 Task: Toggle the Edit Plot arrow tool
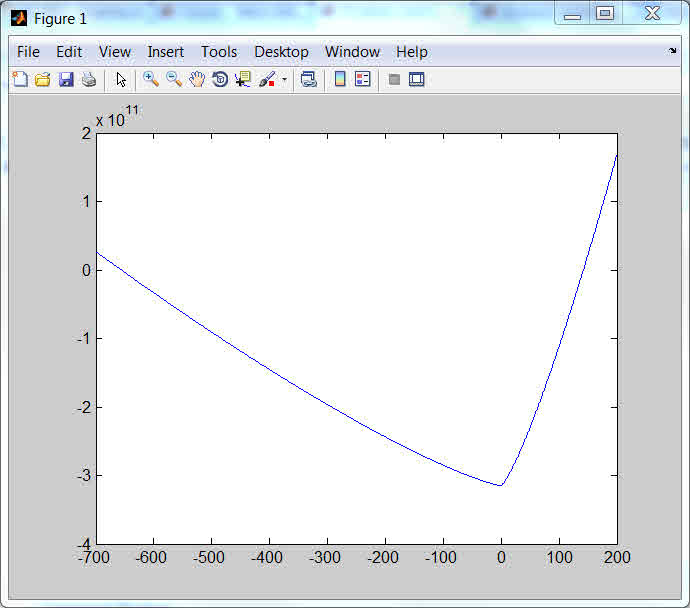click(x=121, y=79)
